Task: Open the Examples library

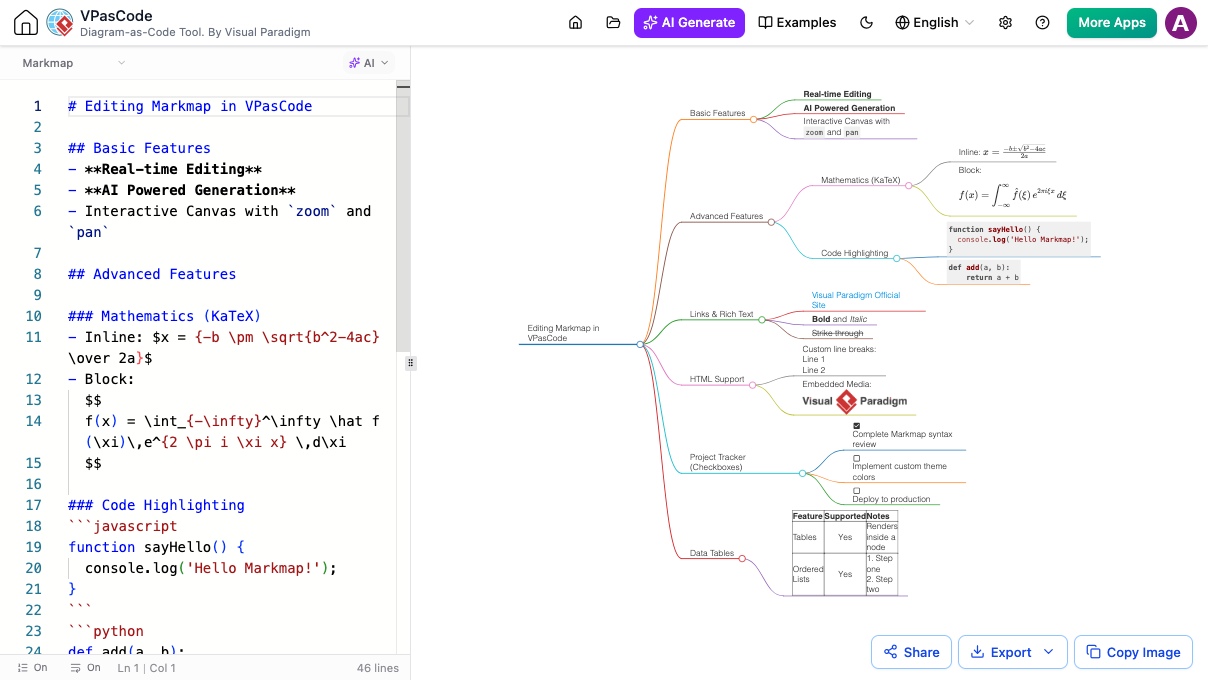Action: coord(797,23)
